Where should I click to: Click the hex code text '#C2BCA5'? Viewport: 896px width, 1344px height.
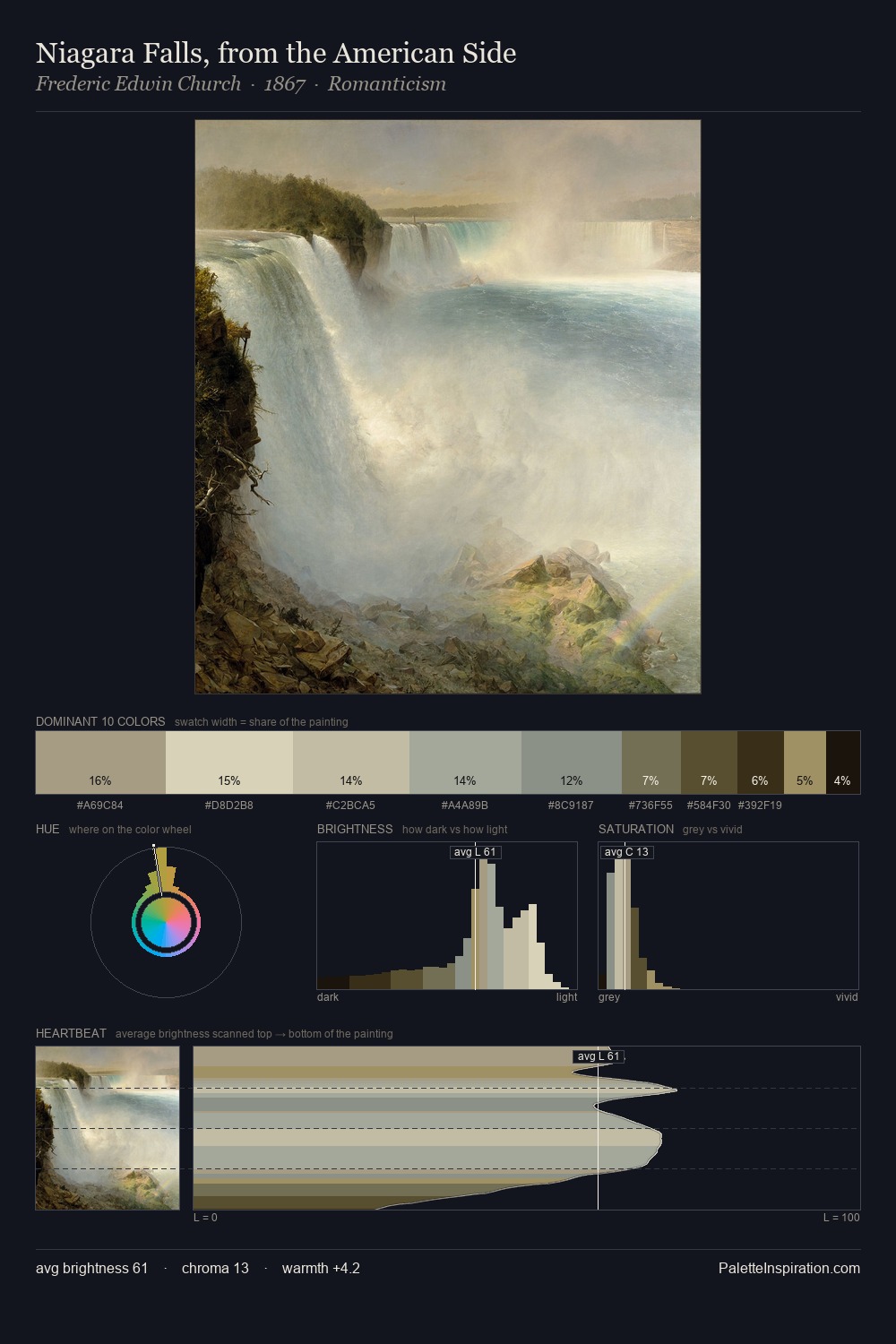pyautogui.click(x=351, y=806)
